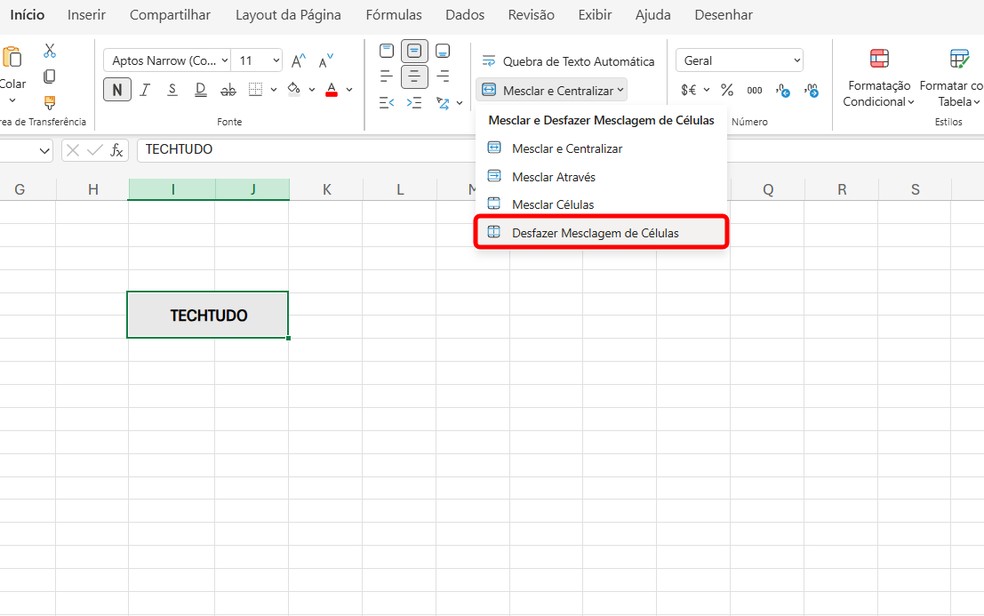Image resolution: width=984 pixels, height=616 pixels.
Task: Toggle bold with the N button
Action: 117,89
